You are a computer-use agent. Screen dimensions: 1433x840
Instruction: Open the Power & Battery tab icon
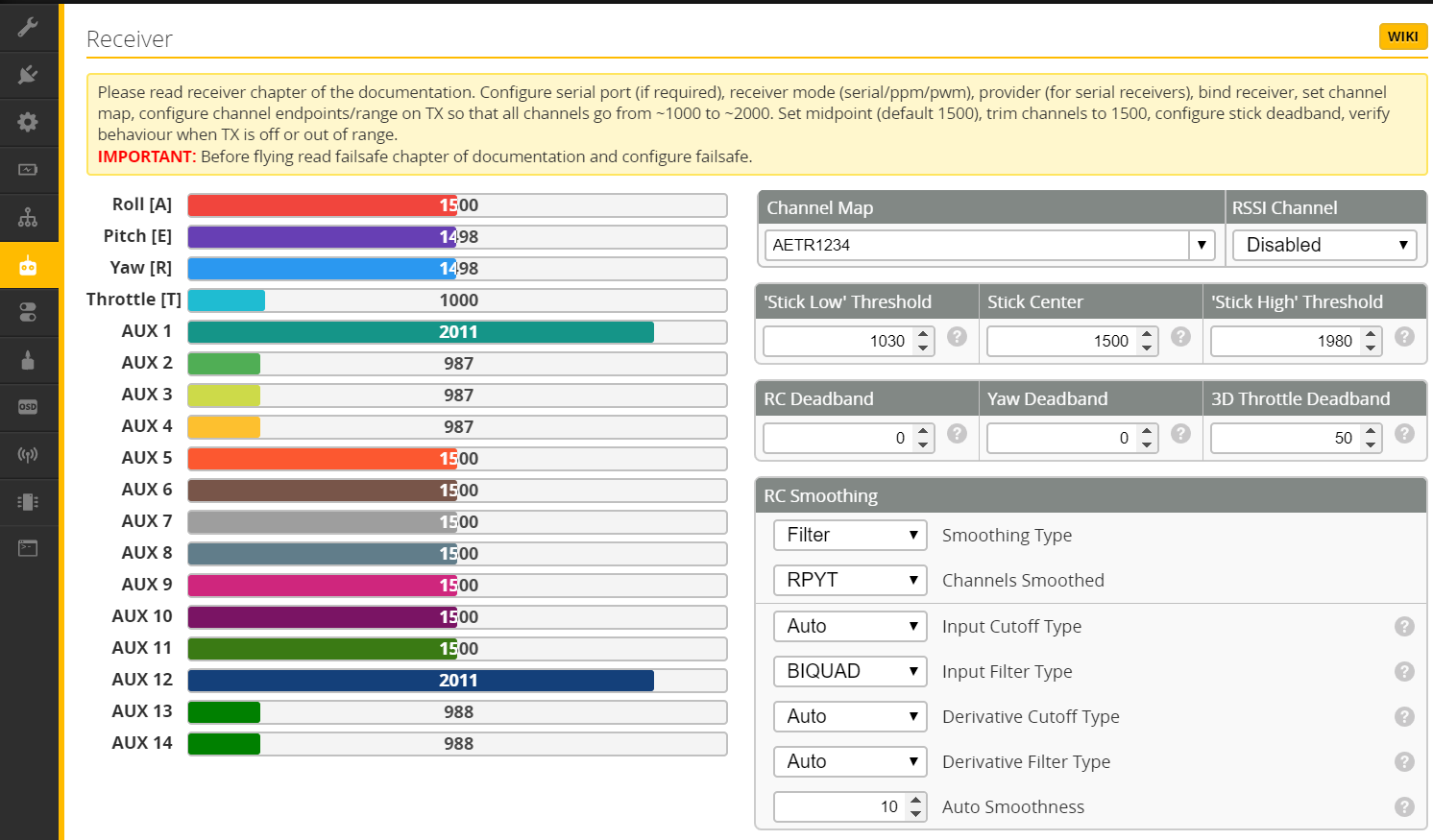(28, 170)
